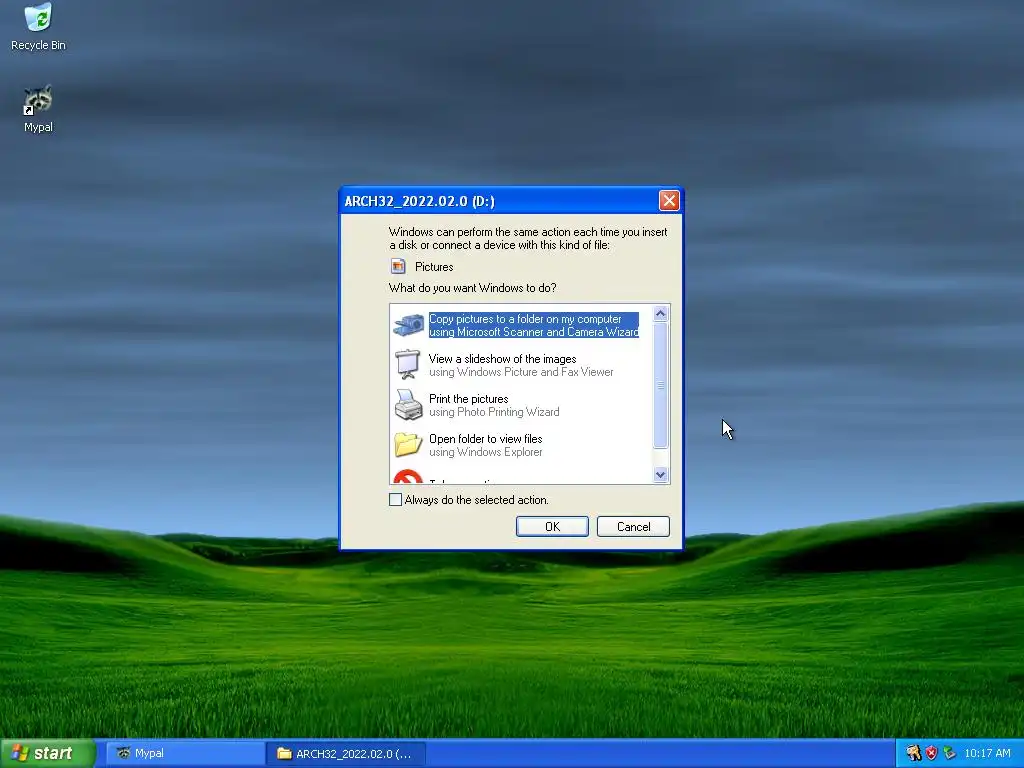Click the 10:17 AM clock
Screen dimensions: 1024x768
[987, 753]
